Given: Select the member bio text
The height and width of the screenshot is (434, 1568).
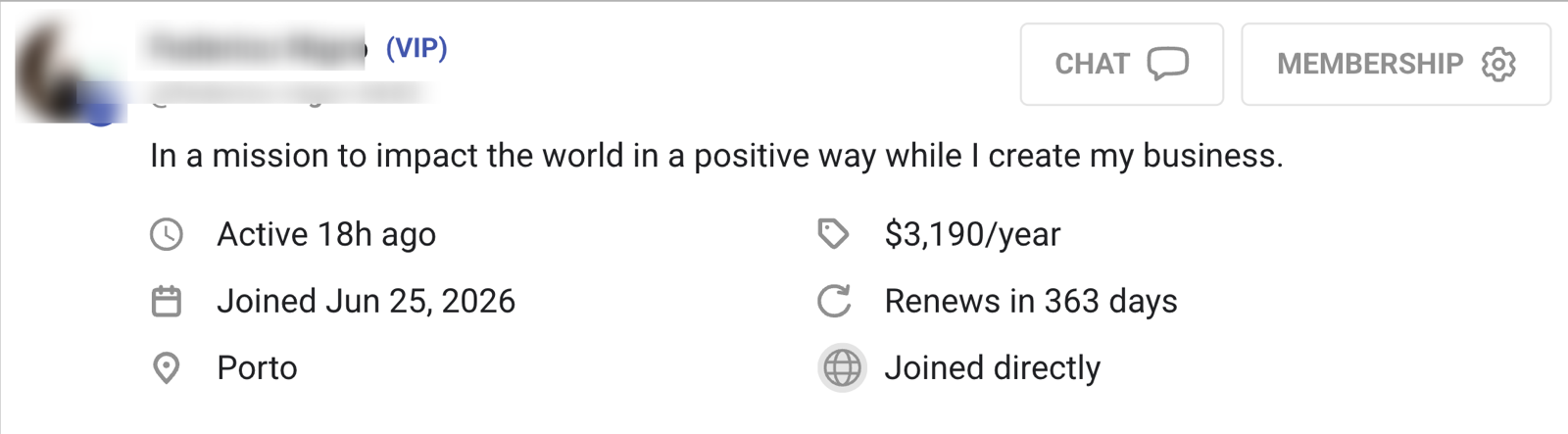Looking at the screenshot, I should click(x=716, y=156).
